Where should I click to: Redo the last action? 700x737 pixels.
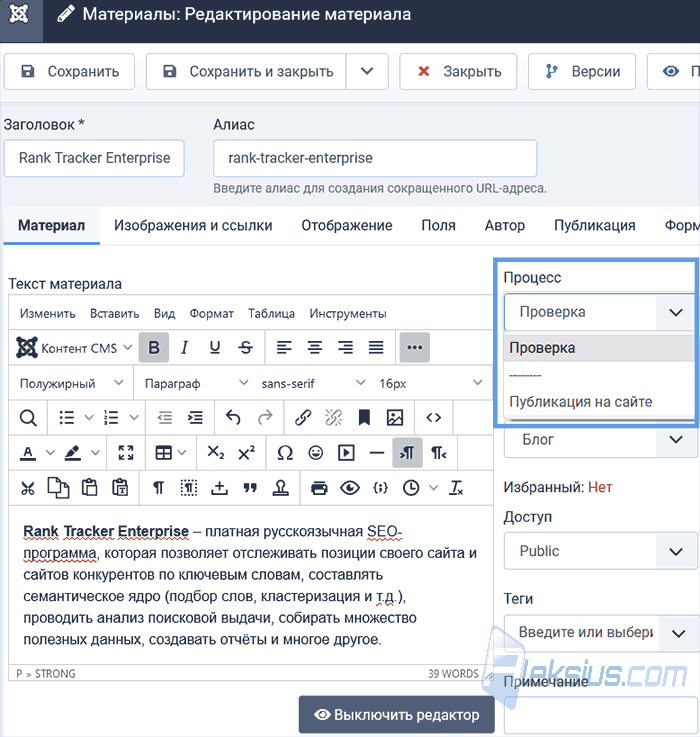pyautogui.click(x=265, y=417)
